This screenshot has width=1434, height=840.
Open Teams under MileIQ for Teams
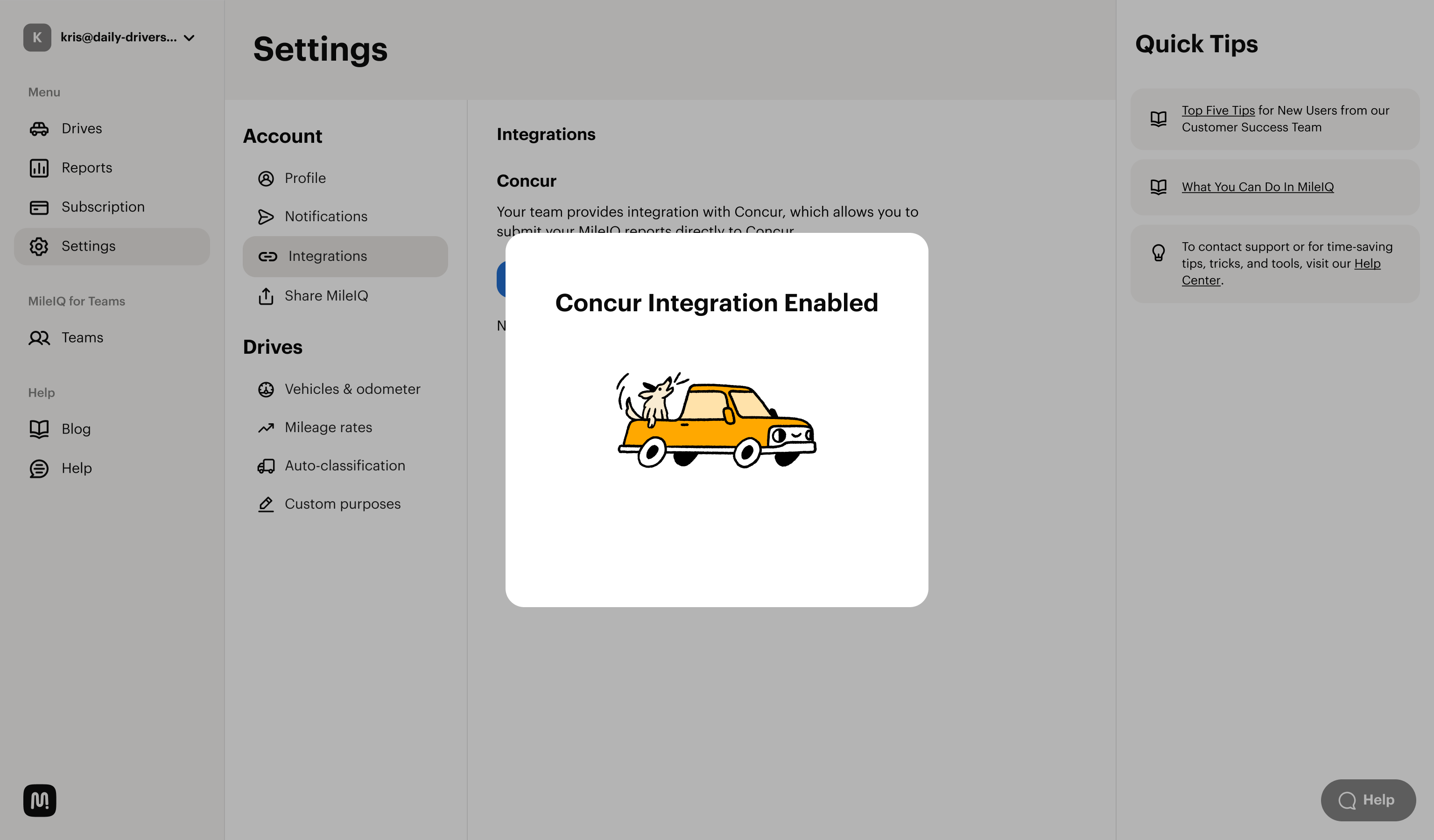pos(112,338)
